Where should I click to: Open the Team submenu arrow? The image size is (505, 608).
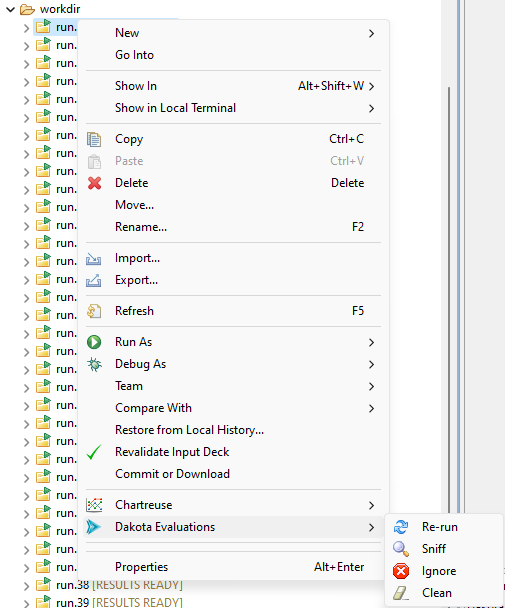coord(371,386)
